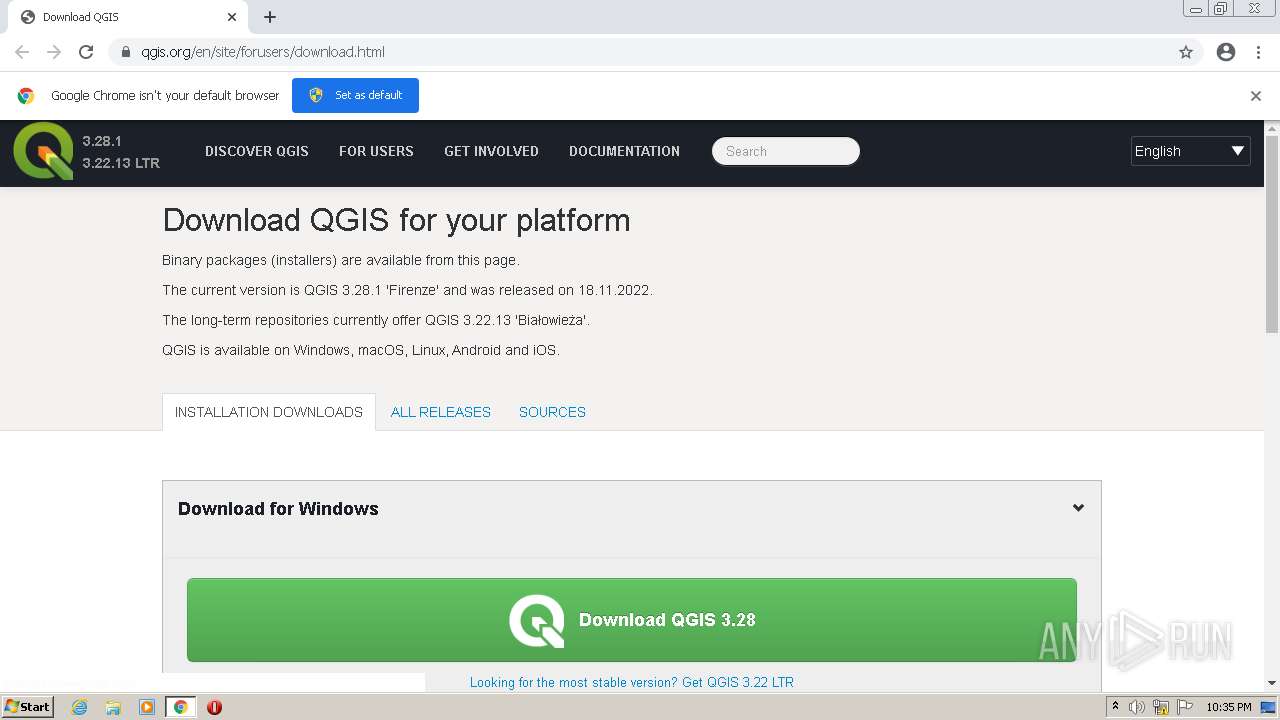Open the DOCUMENTATION menu
1280x720 pixels.
click(624, 151)
